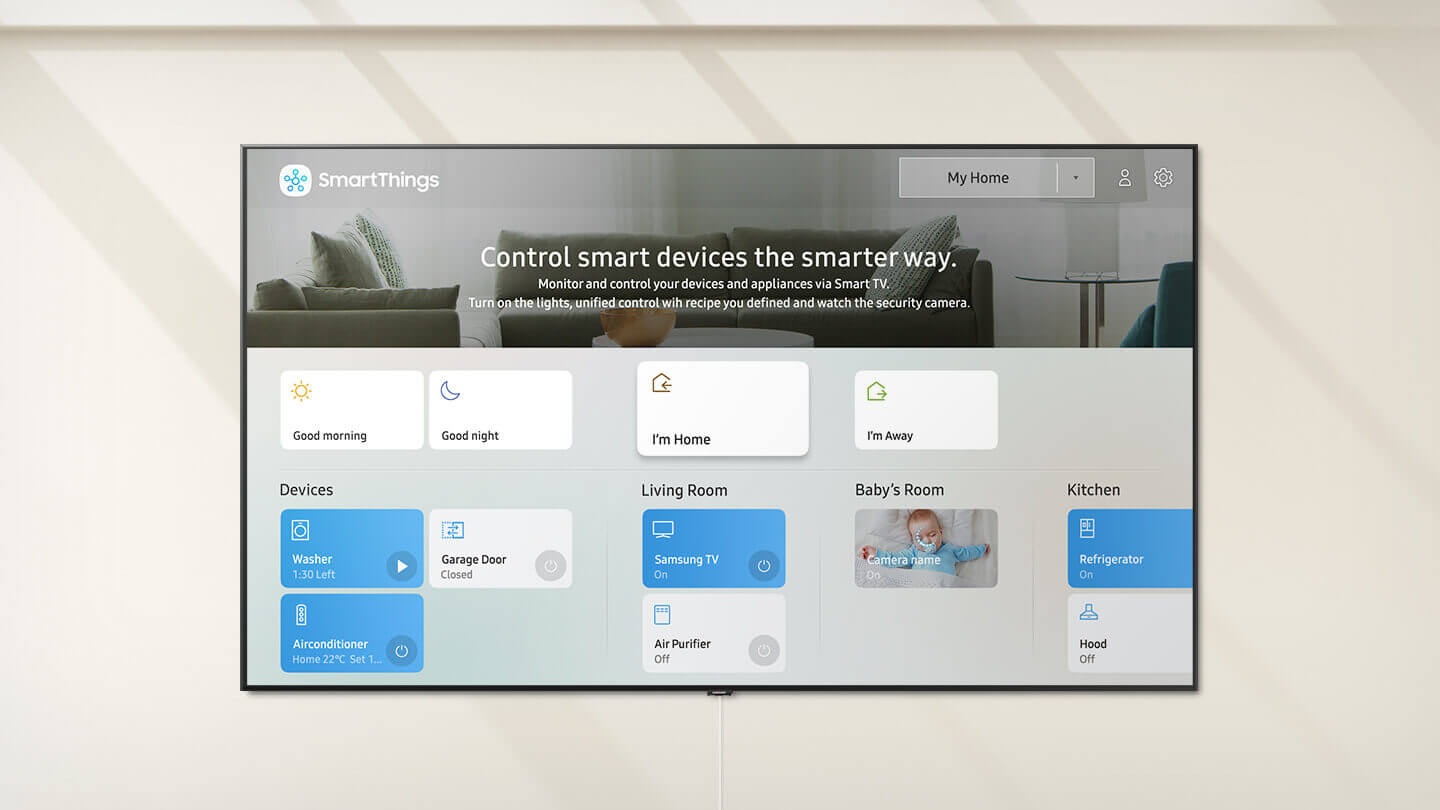Activate the Good night scene card
The image size is (1440, 810).
[501, 410]
